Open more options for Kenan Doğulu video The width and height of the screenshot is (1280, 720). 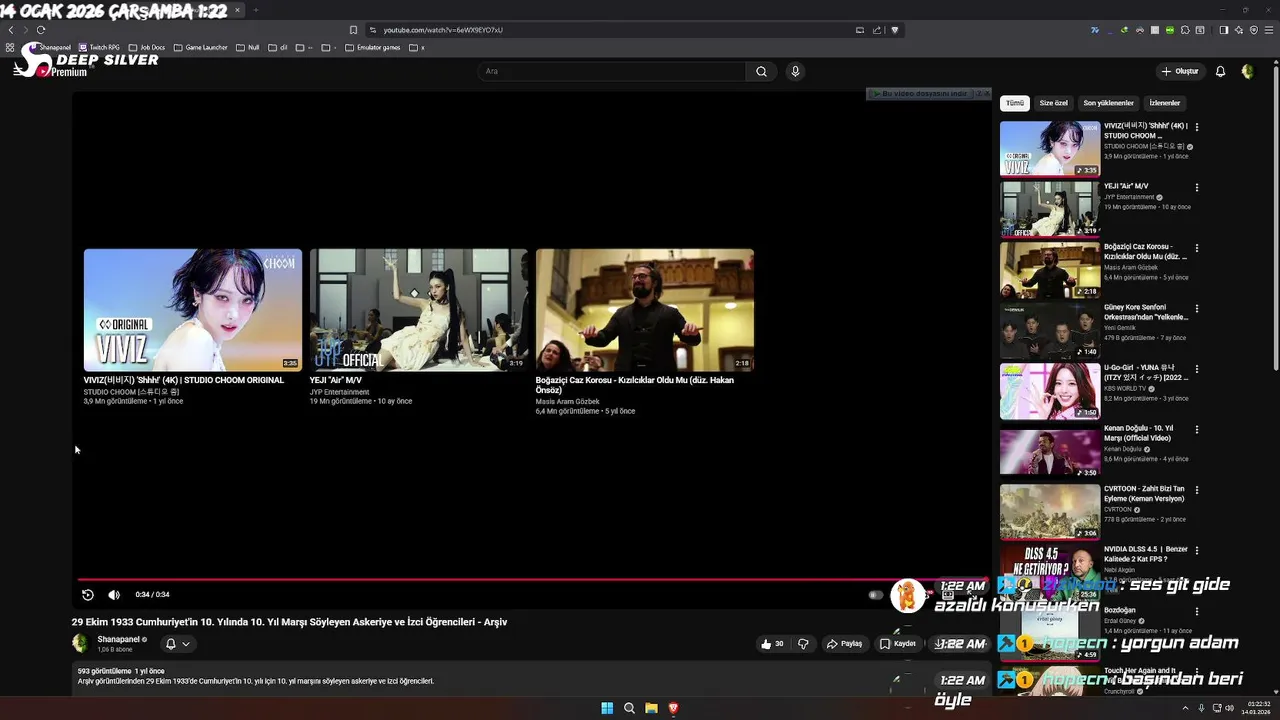(x=1196, y=429)
